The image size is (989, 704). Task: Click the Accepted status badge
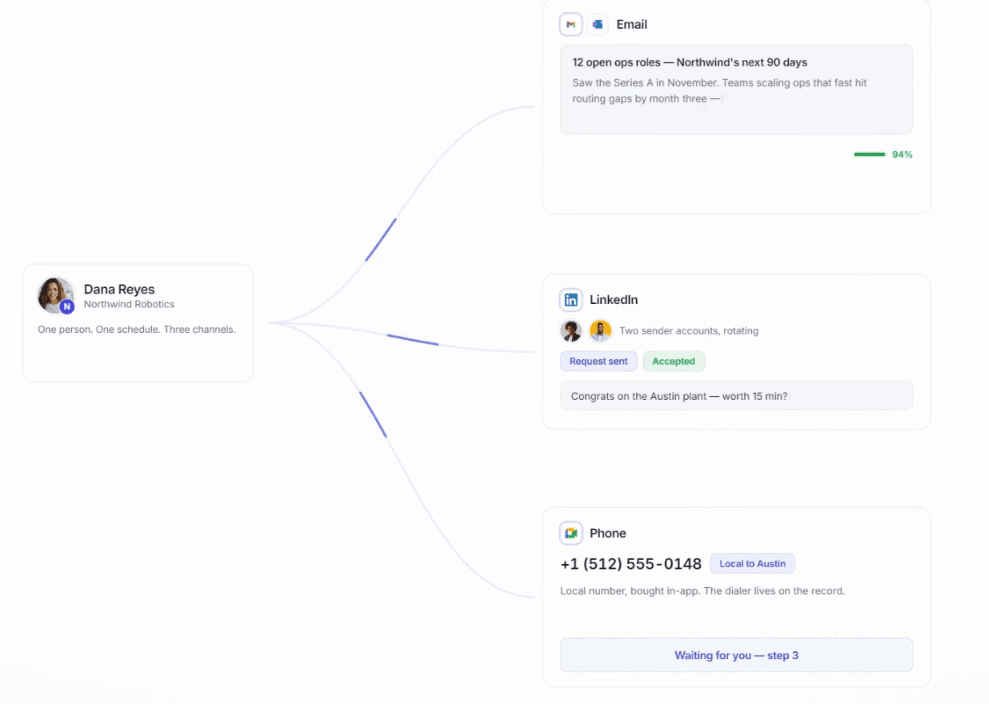[674, 361]
